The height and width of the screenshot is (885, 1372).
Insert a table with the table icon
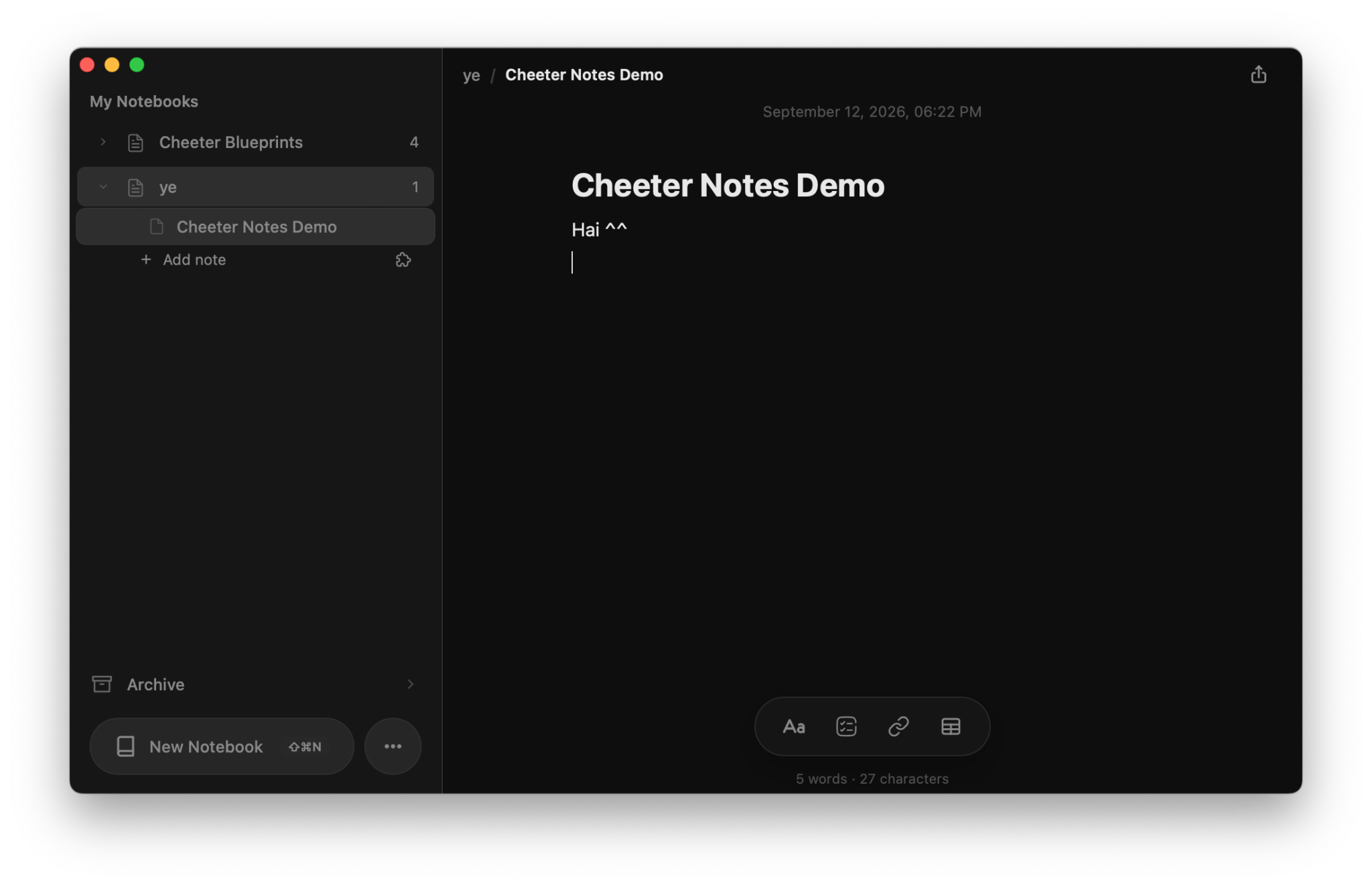pyautogui.click(x=951, y=726)
